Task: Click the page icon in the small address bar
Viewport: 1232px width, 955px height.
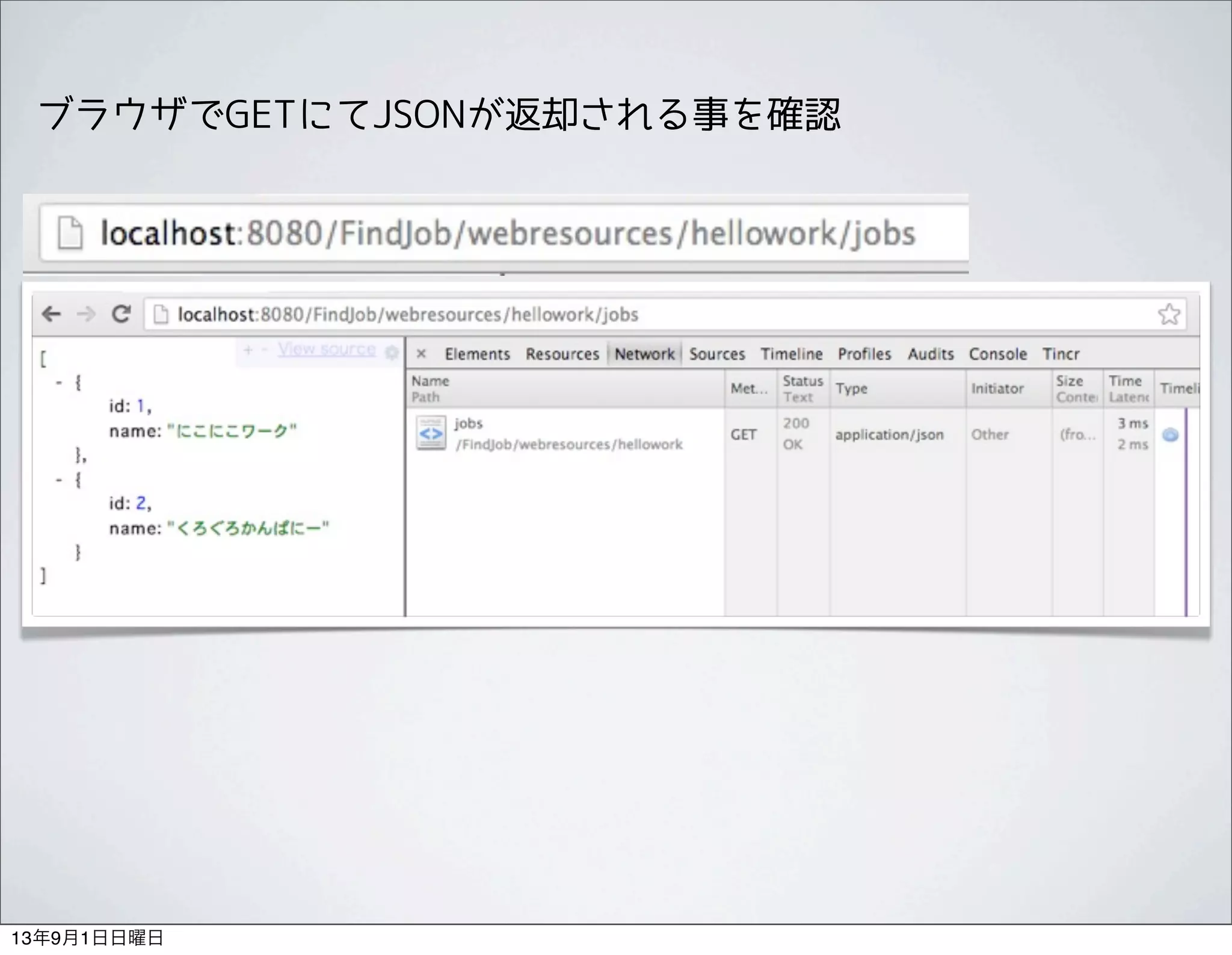Action: [161, 314]
